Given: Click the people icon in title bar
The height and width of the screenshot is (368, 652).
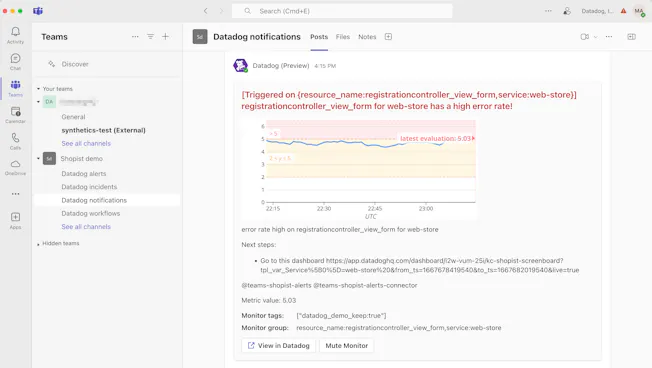Looking at the screenshot, I should tap(567, 11).
